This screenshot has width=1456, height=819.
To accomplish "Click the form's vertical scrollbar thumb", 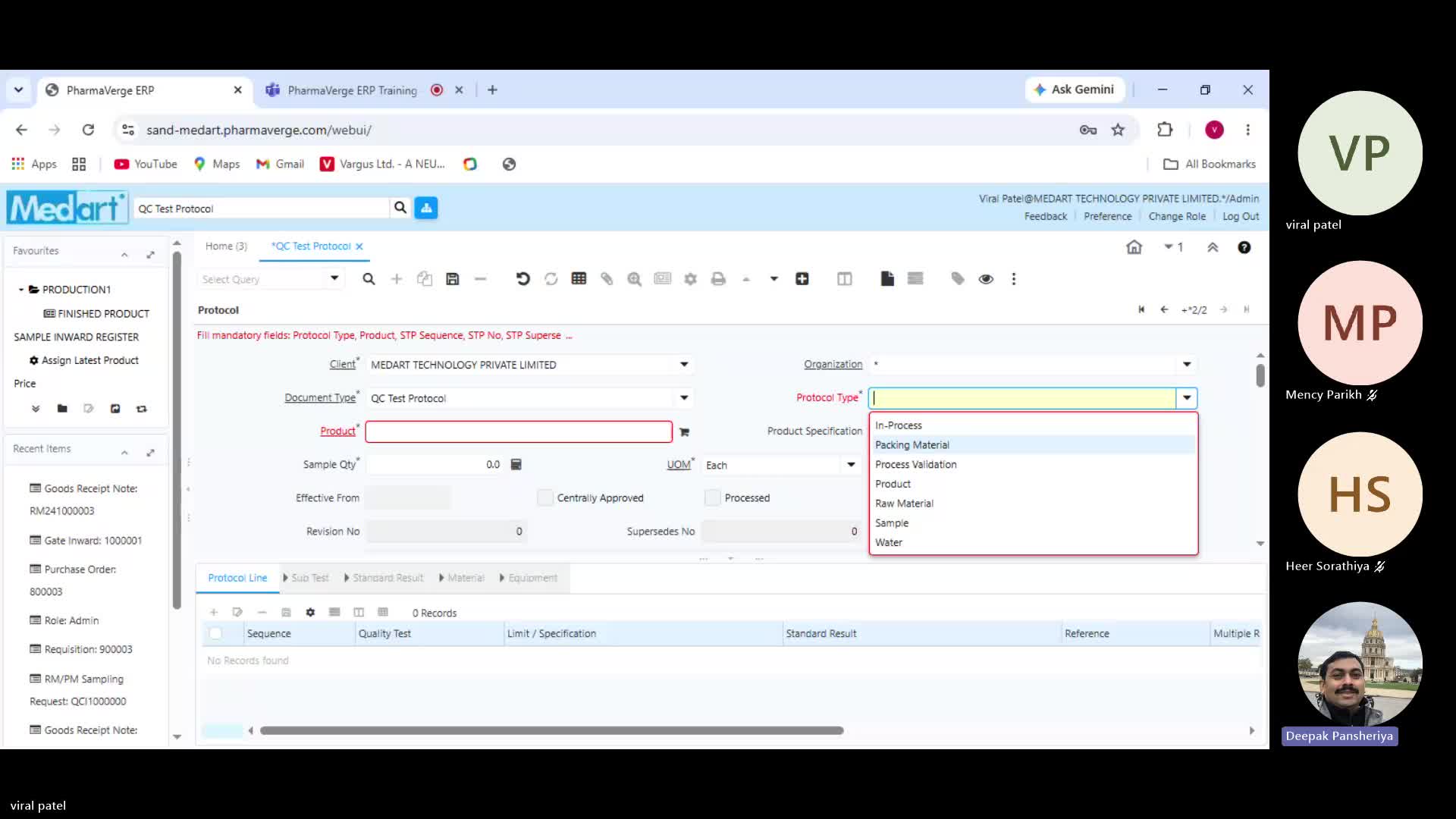I will [x=1260, y=376].
